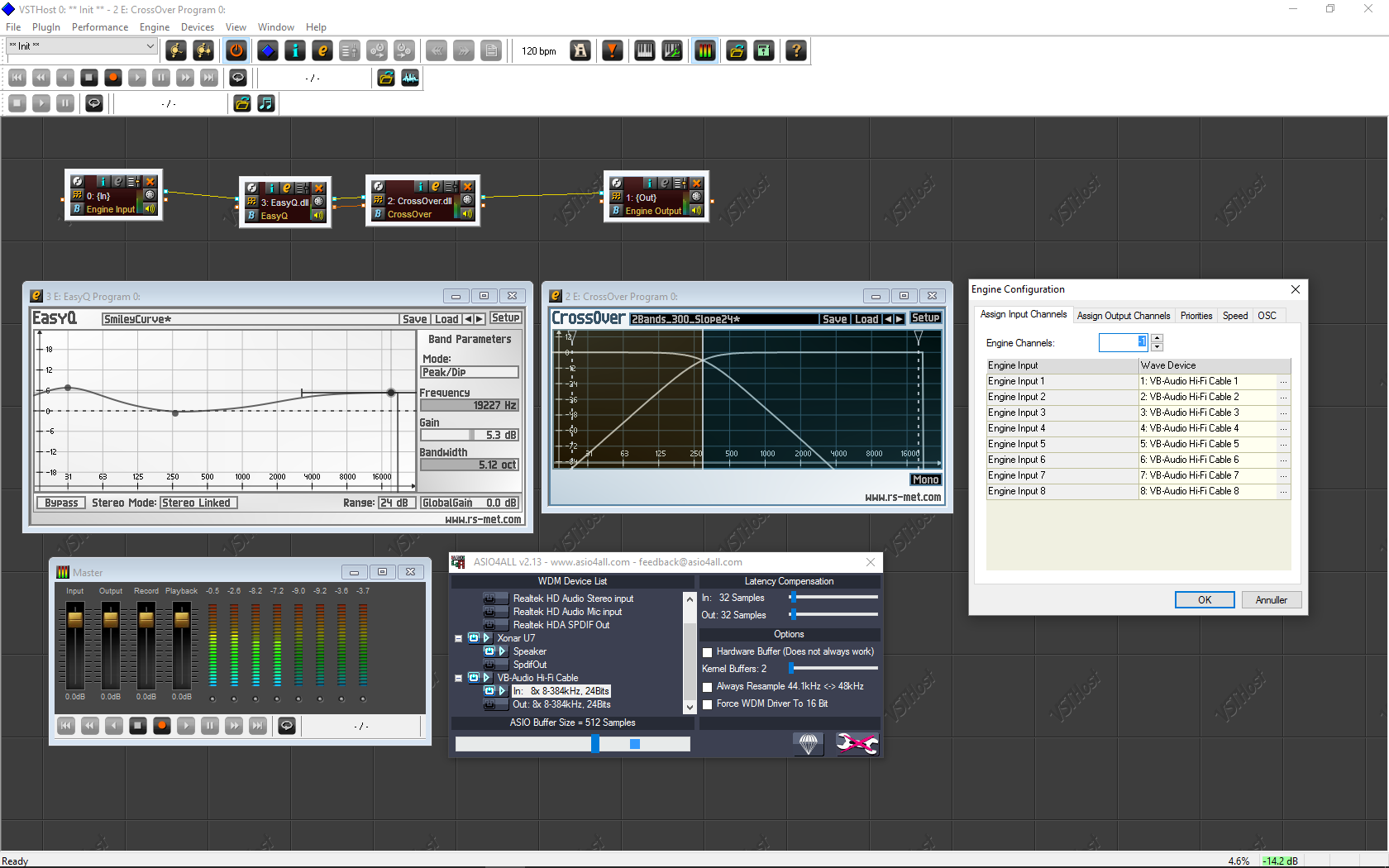Click Annuller in Engine Configuration
This screenshot has height=868, width=1389.
point(1271,600)
